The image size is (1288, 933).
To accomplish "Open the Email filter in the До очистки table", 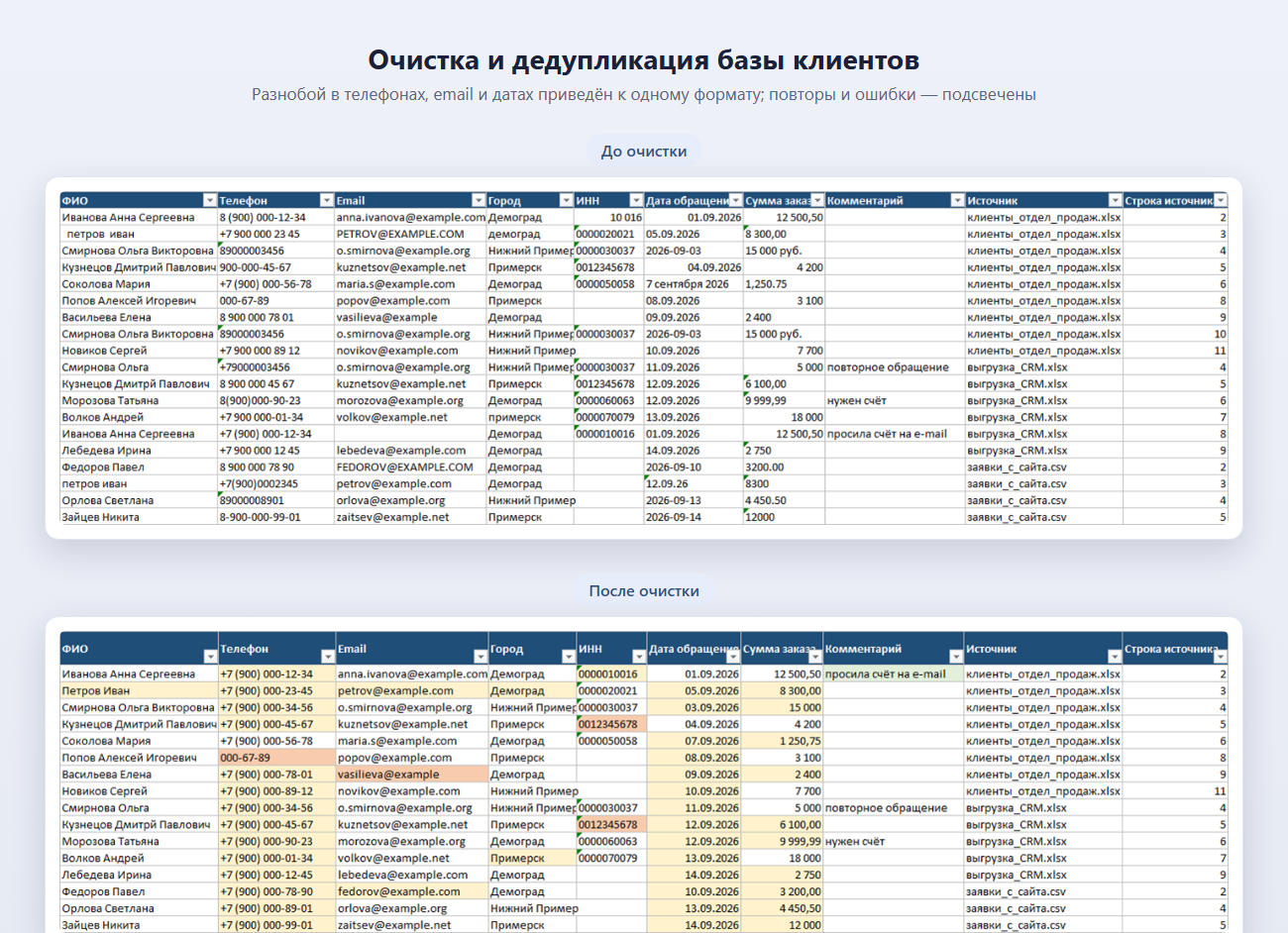I will click(479, 200).
